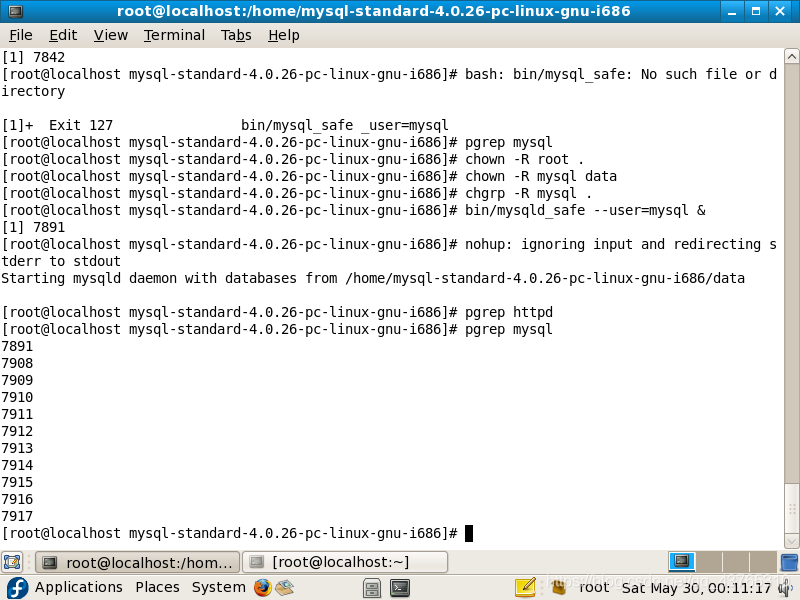Launch Firefox web browser
This screenshot has height=600, width=800.
click(x=263, y=588)
